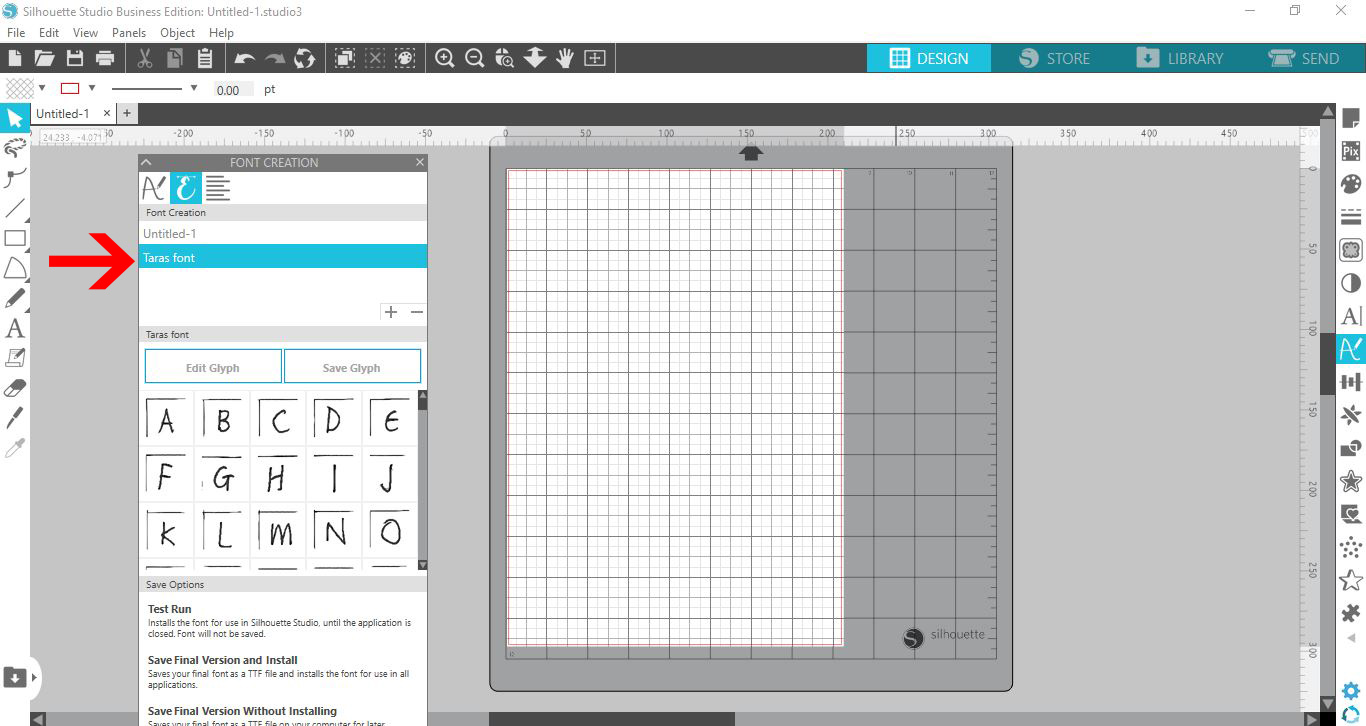The image size is (1366, 726).
Task: Collapse the Font Creation panel
Action: coord(146,162)
